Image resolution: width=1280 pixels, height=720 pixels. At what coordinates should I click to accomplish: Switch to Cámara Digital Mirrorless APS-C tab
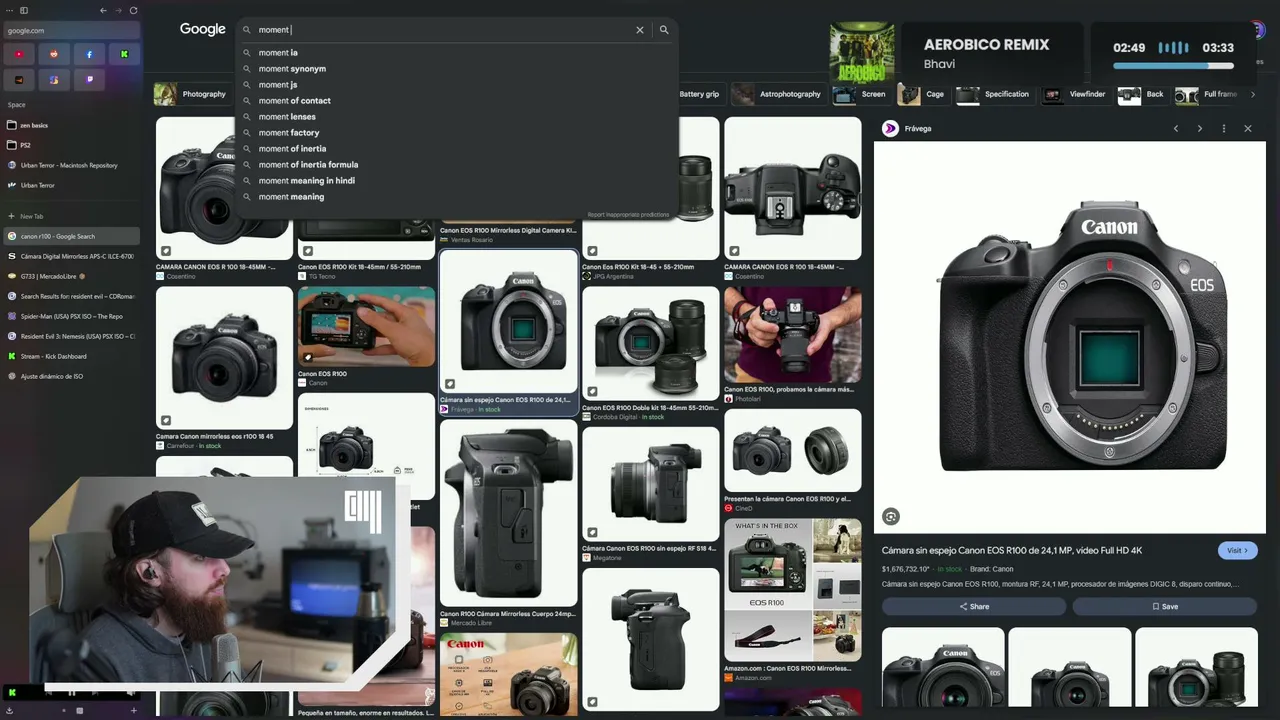70,256
